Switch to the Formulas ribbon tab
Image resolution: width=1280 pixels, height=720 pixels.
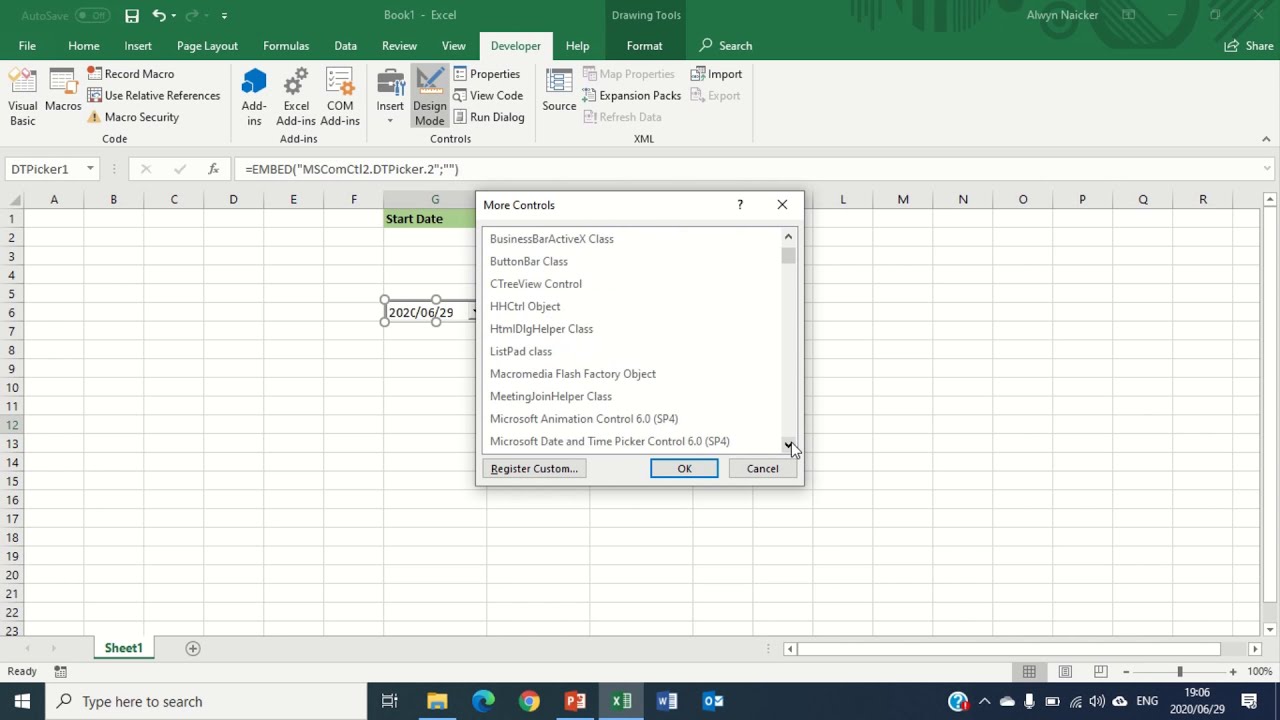point(286,45)
